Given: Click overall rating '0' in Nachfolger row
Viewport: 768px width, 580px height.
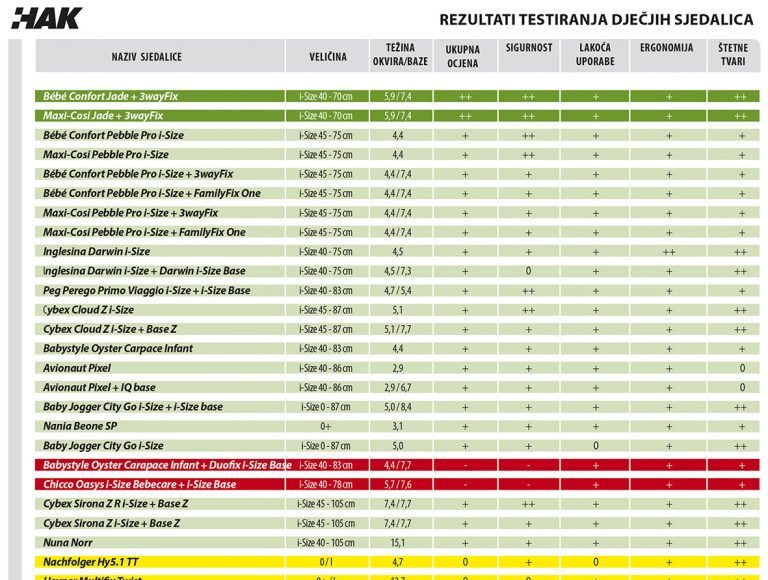Looking at the screenshot, I should 465,562.
